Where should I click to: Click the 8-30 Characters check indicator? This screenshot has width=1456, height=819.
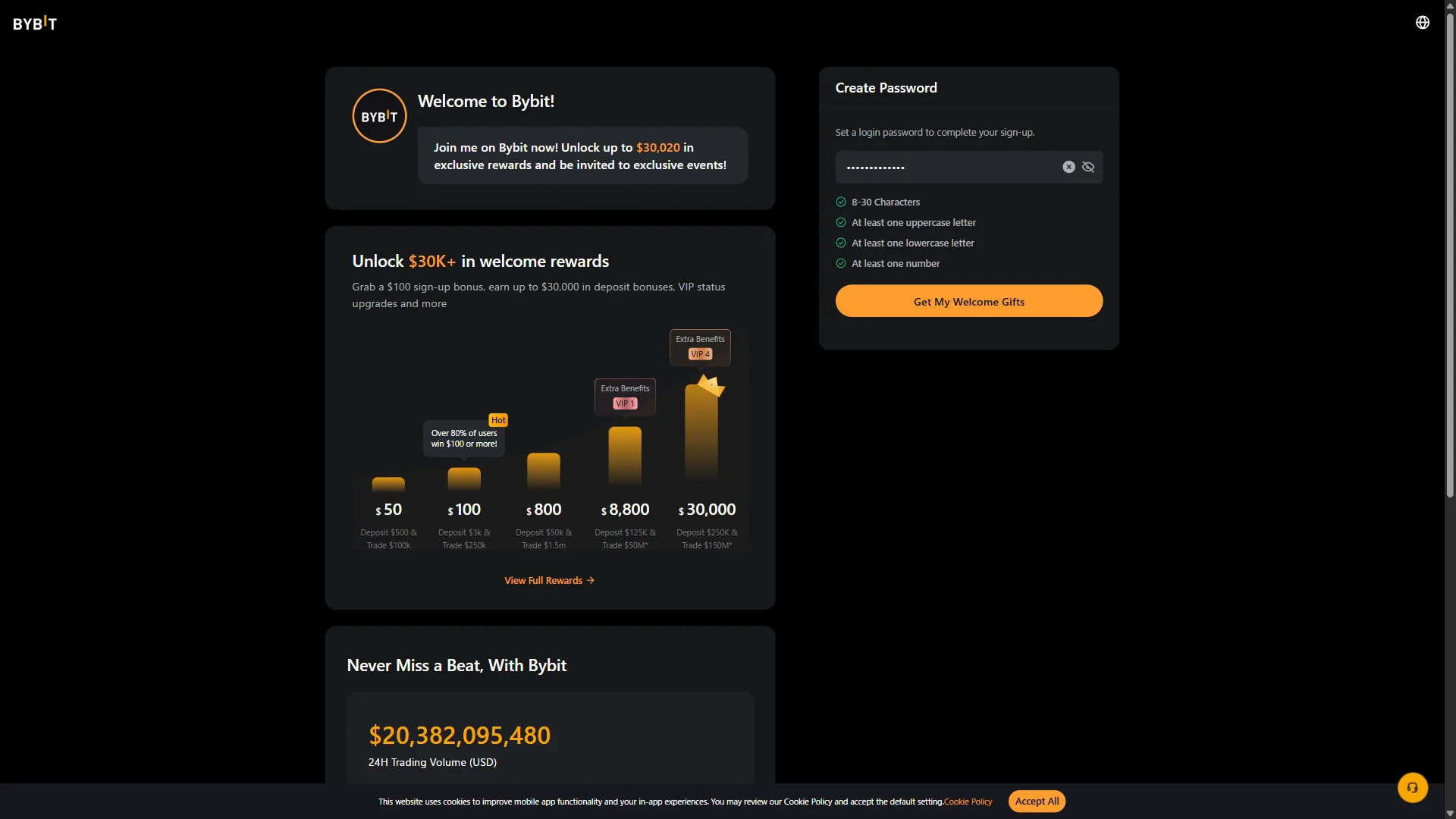tap(841, 202)
